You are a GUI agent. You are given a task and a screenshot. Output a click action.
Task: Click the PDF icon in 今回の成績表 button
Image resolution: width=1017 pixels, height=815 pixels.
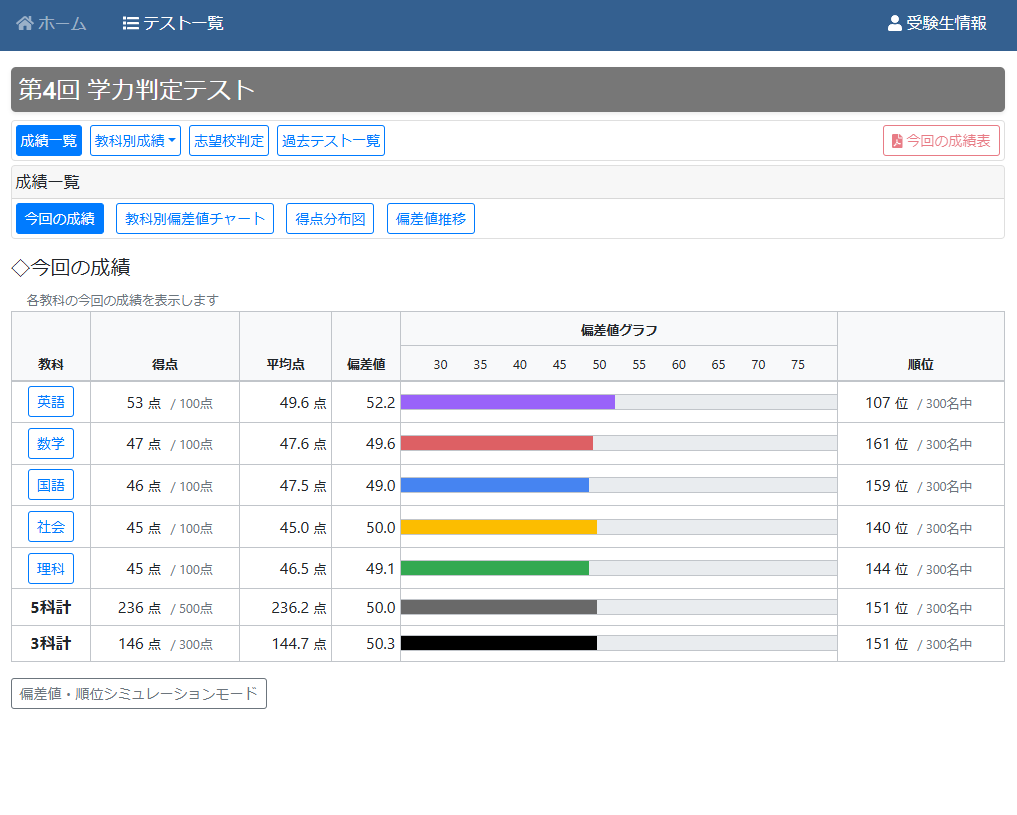(897, 141)
